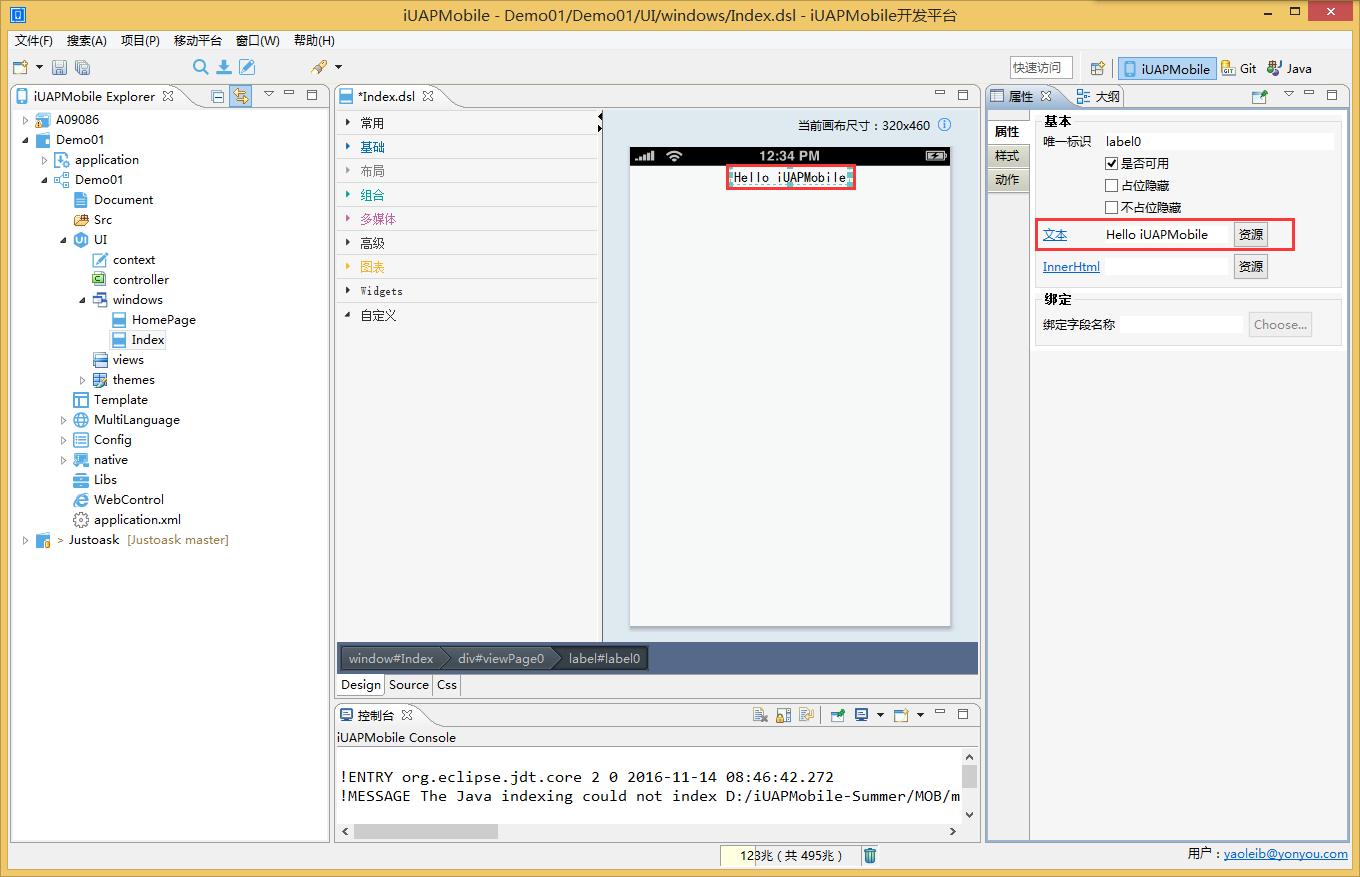Select the Hello iUAPMobile label on canvas
1360x877 pixels.
tap(790, 178)
